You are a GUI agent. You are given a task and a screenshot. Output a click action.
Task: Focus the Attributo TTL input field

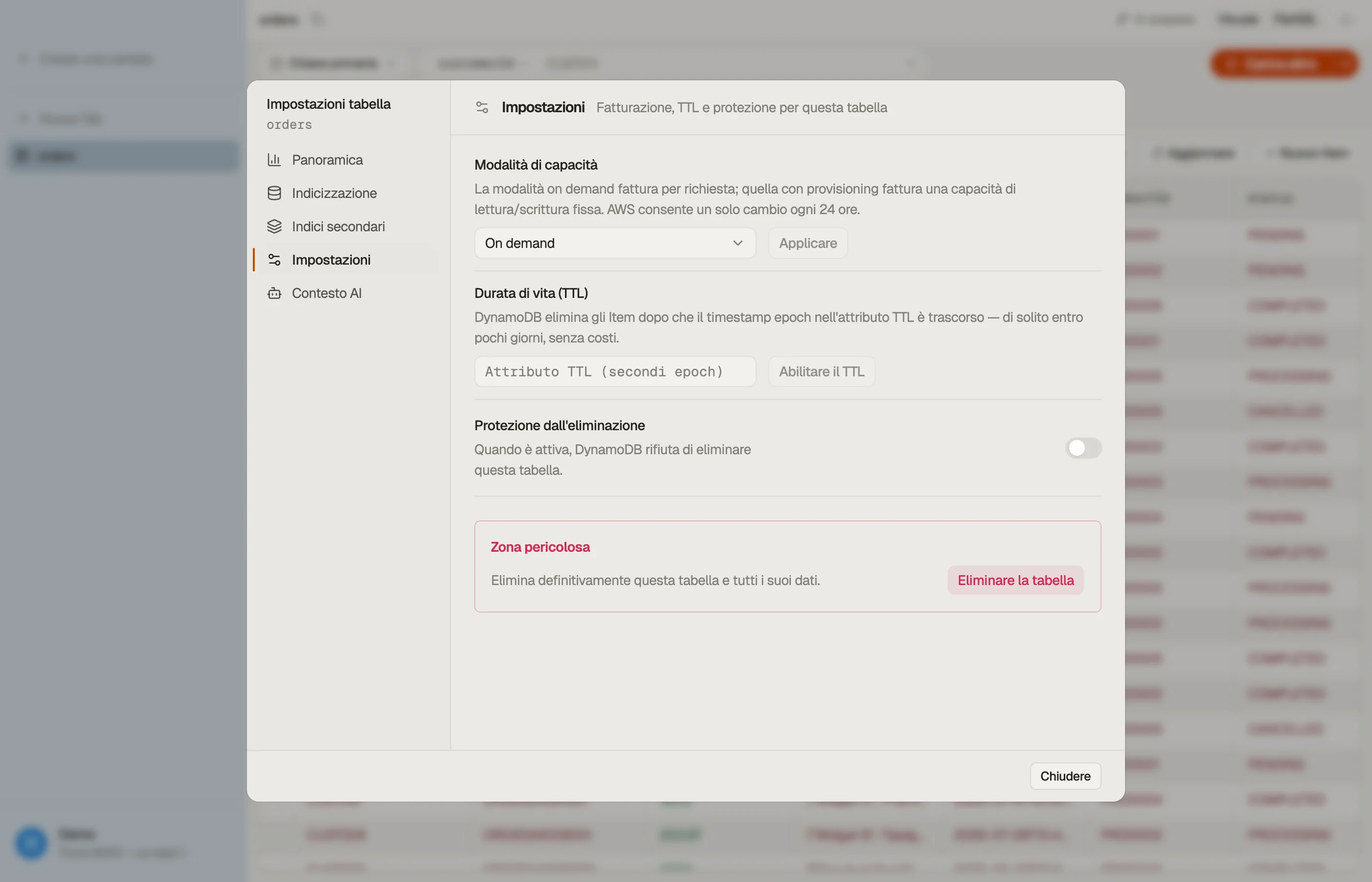[615, 371]
